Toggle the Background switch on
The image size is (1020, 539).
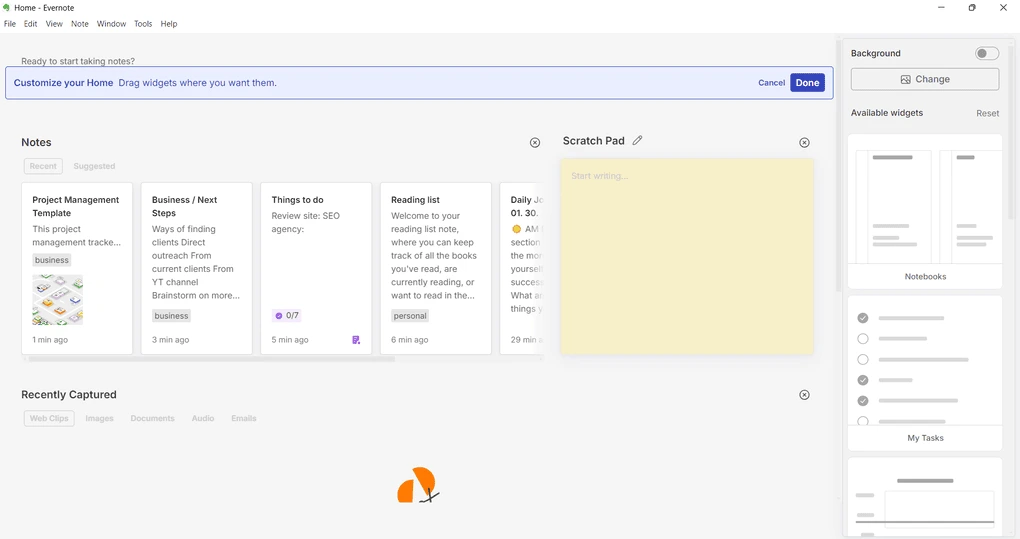point(986,53)
